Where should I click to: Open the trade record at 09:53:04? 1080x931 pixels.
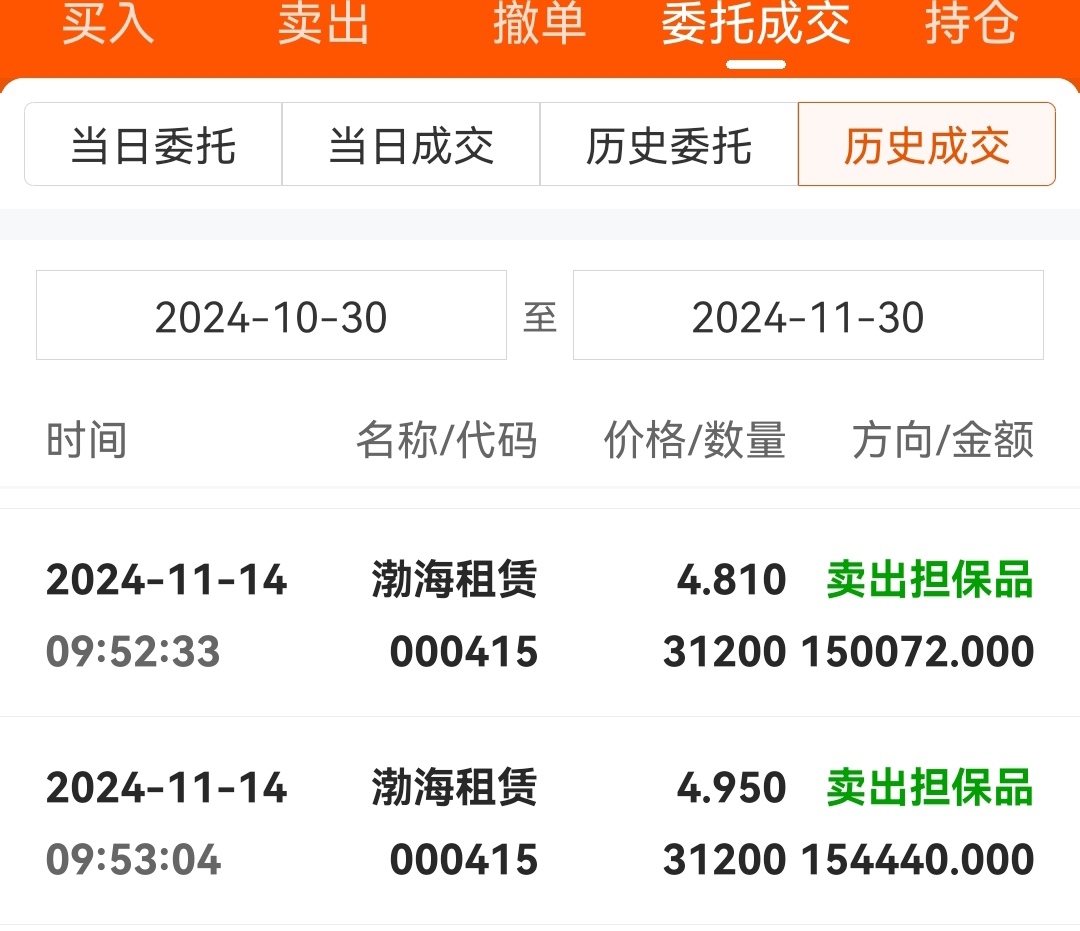540,821
